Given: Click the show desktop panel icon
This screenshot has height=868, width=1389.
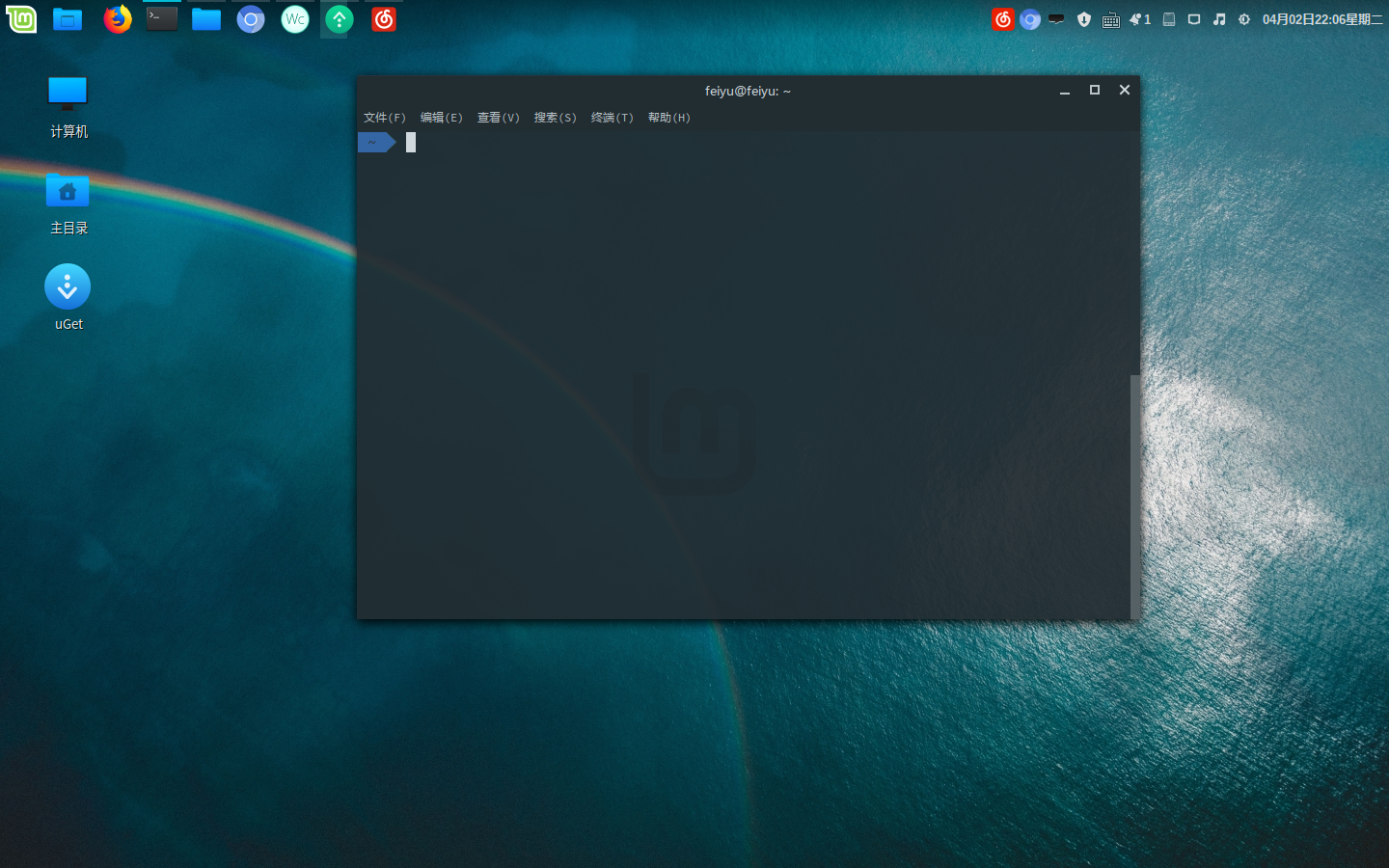Looking at the screenshot, I should 68,18.
